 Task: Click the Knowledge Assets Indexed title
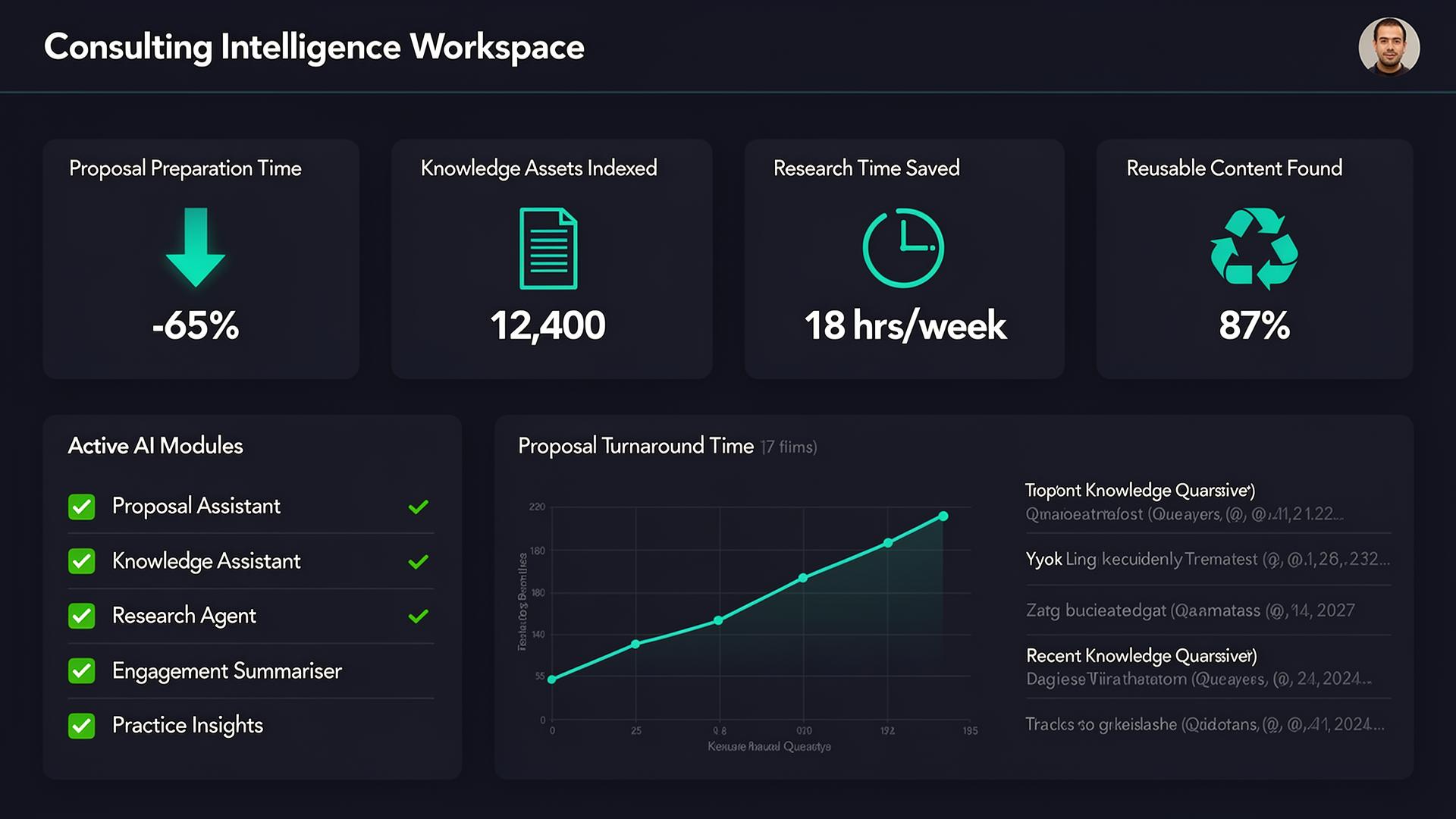pos(538,168)
